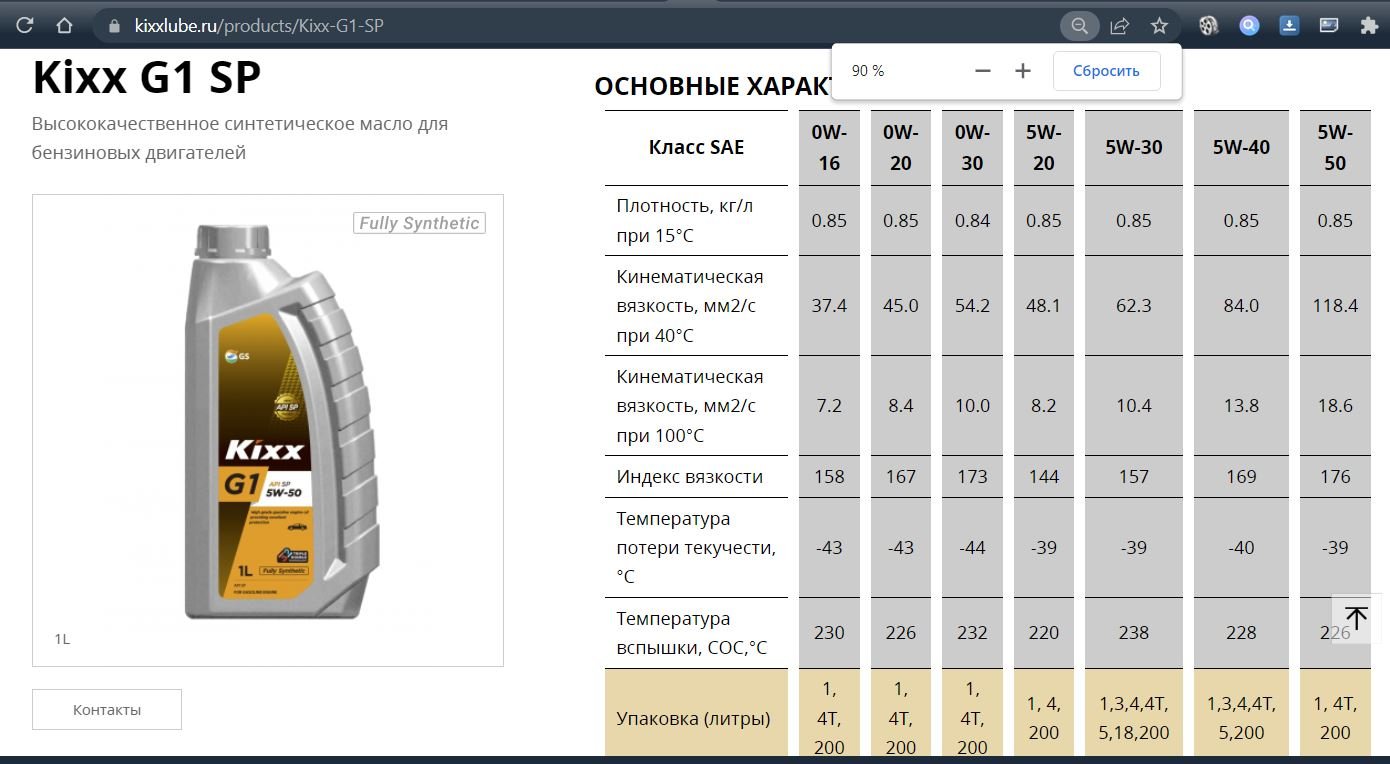
Task: Select the 5W-30 column header
Action: point(1134,147)
